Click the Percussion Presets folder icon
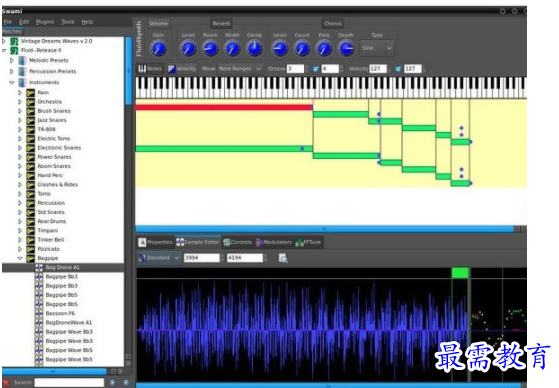 [22, 72]
